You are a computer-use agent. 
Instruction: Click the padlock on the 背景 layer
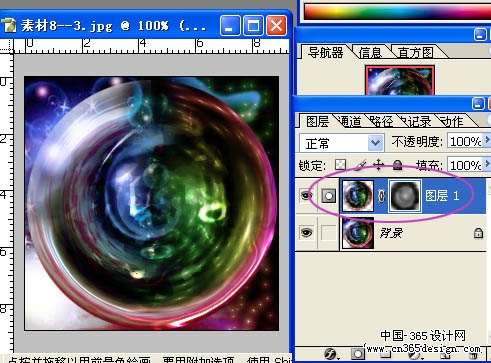coord(478,233)
